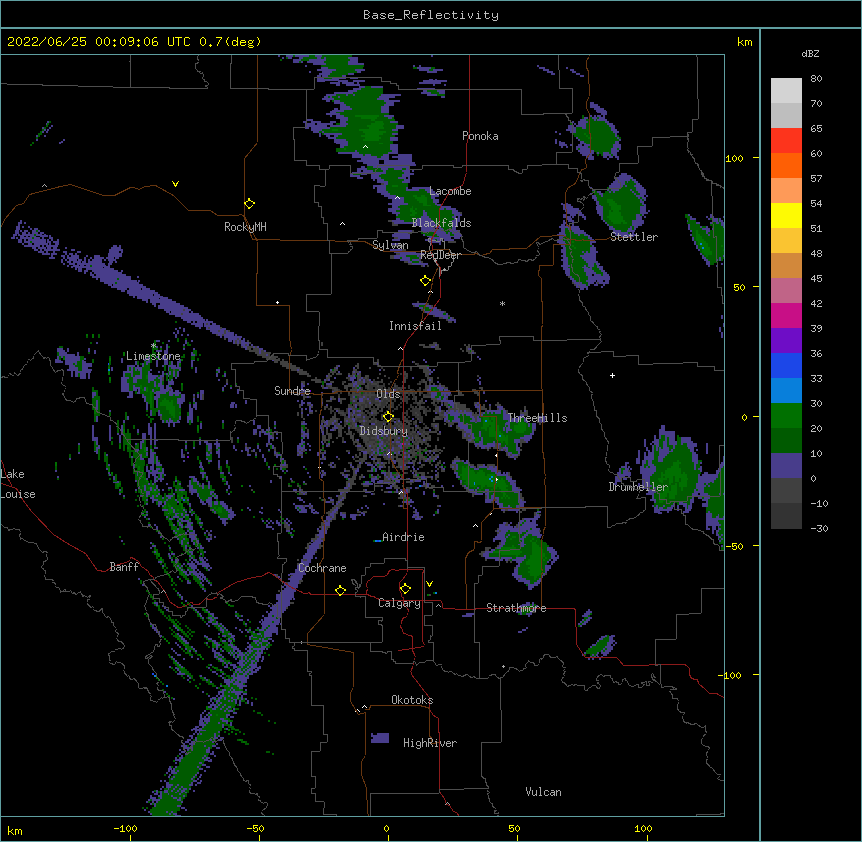The image size is (862, 842).
Task: Click the Okotoks city label
Action: tap(412, 700)
